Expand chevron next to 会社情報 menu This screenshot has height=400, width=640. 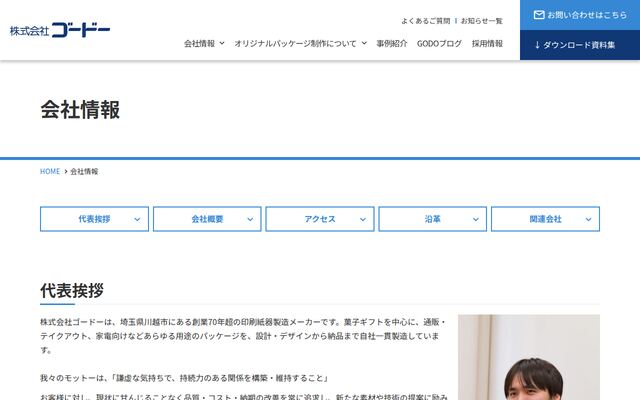point(222,43)
